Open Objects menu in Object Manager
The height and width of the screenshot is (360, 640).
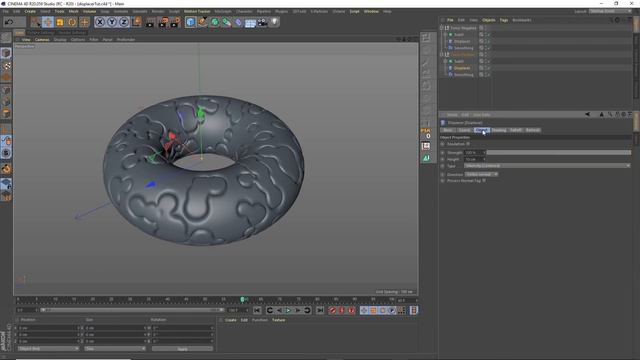pos(489,20)
